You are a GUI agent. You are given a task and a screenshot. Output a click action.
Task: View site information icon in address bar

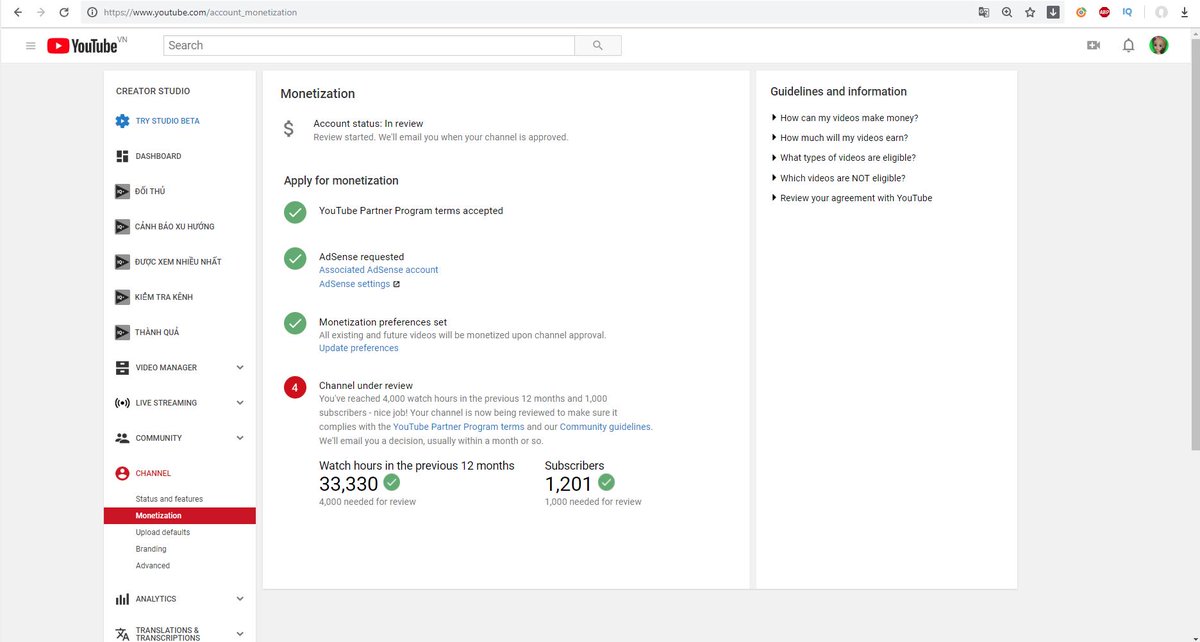point(92,12)
